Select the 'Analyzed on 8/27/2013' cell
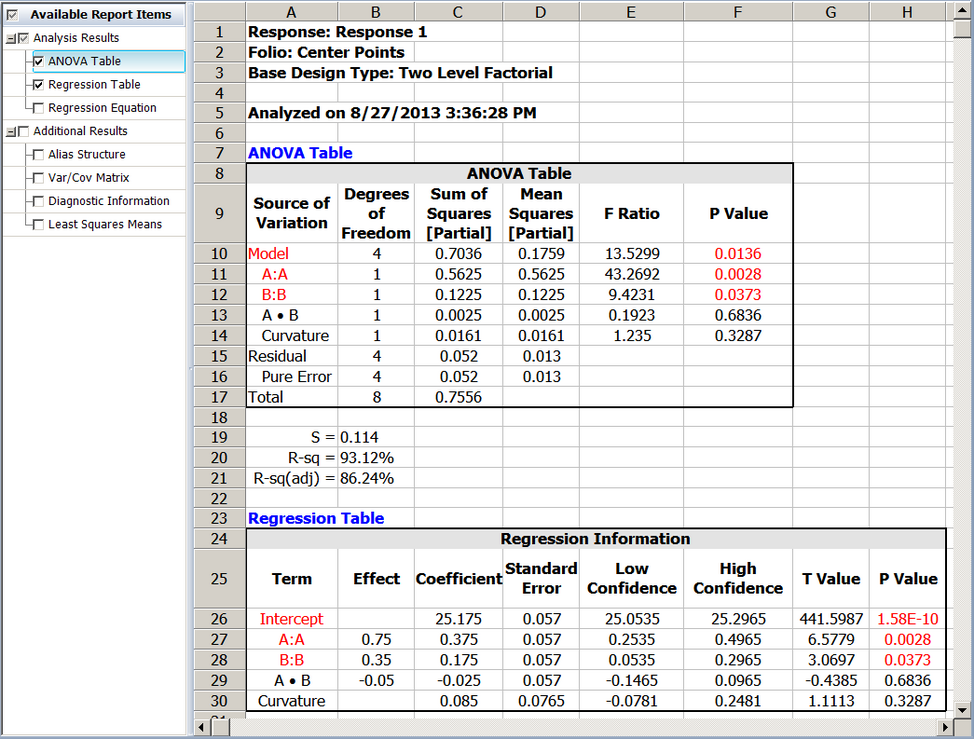Image resolution: width=974 pixels, height=739 pixels. pos(392,113)
